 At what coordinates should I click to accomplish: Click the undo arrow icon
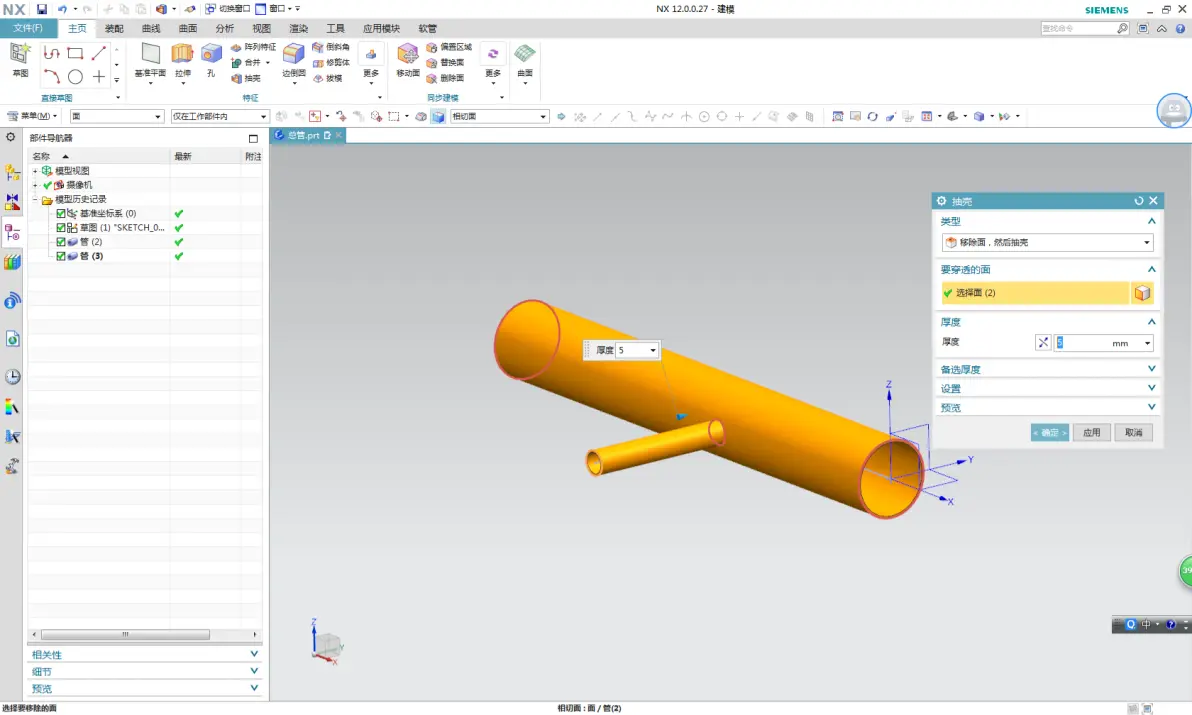62,9
